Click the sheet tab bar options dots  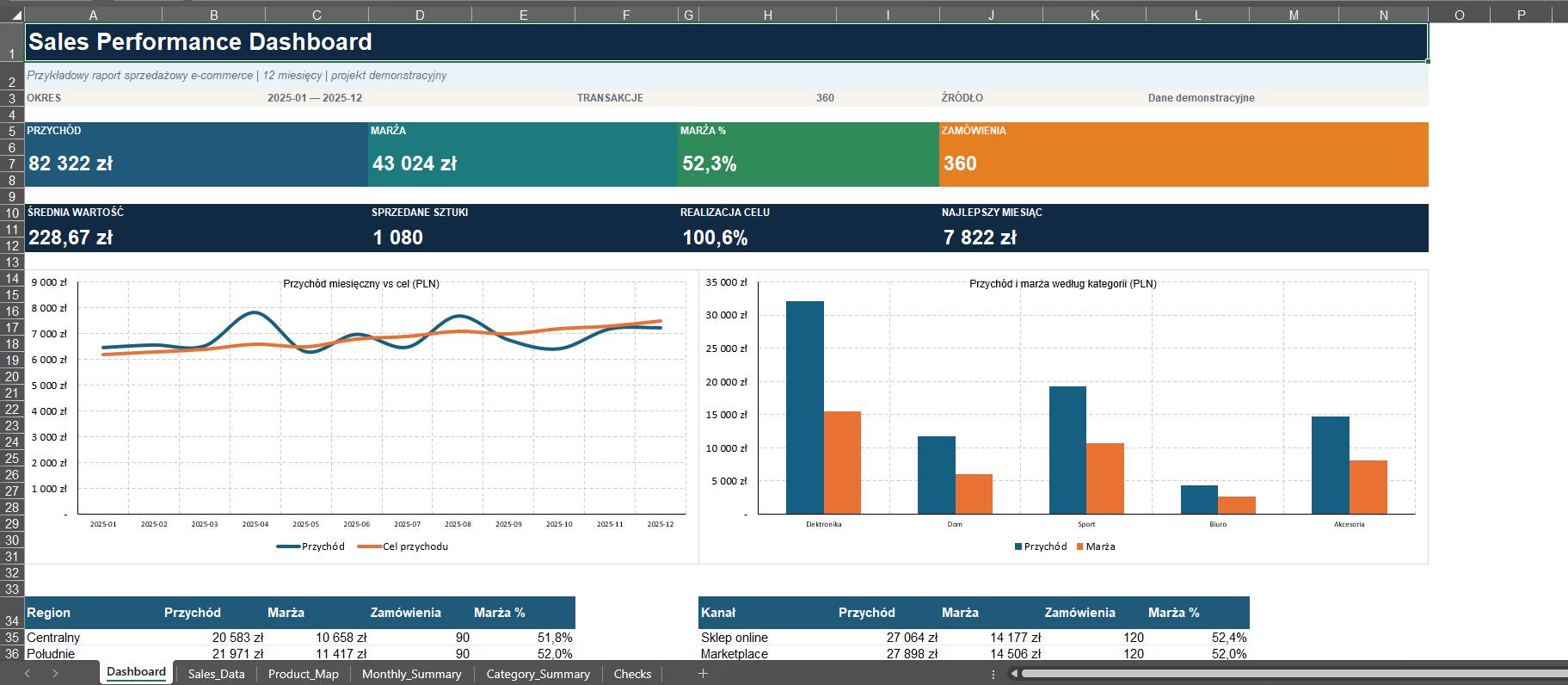993,674
